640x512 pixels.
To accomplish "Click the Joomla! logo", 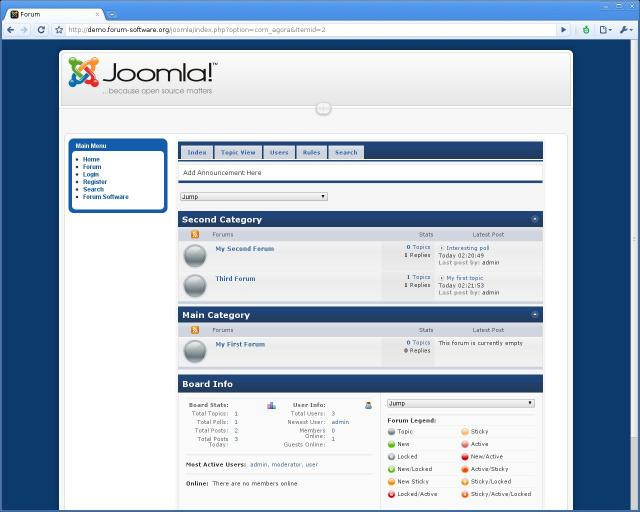I will pyautogui.click(x=142, y=74).
